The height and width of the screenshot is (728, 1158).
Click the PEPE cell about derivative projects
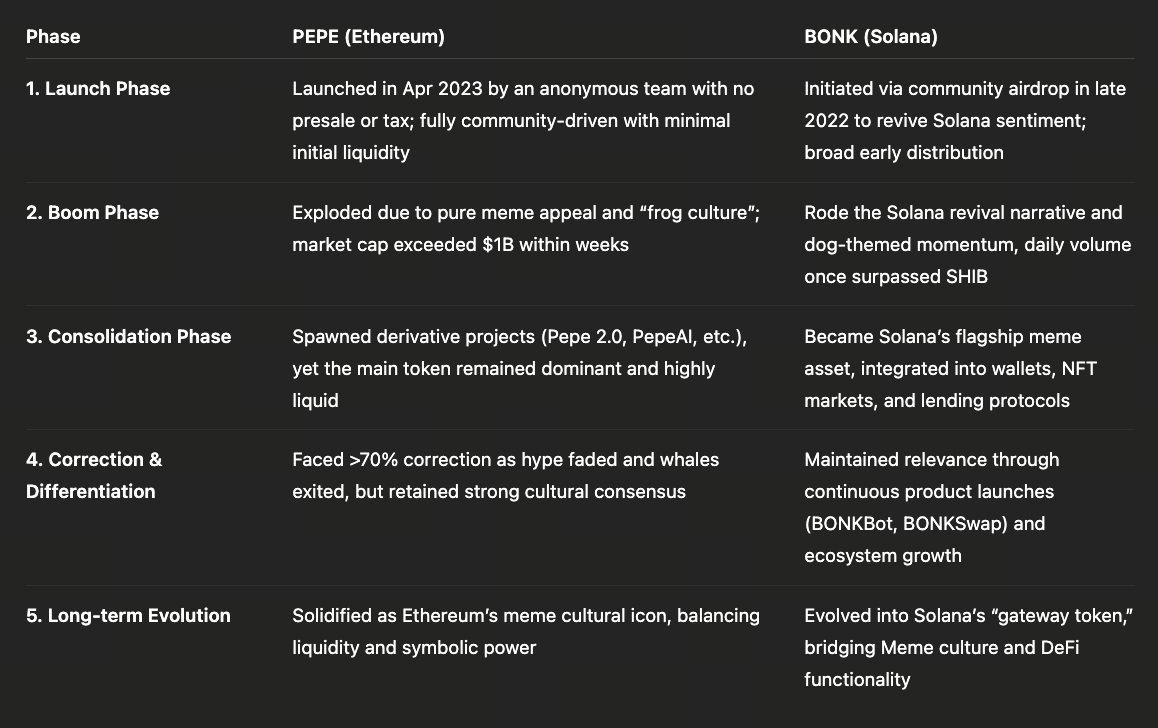tap(519, 368)
